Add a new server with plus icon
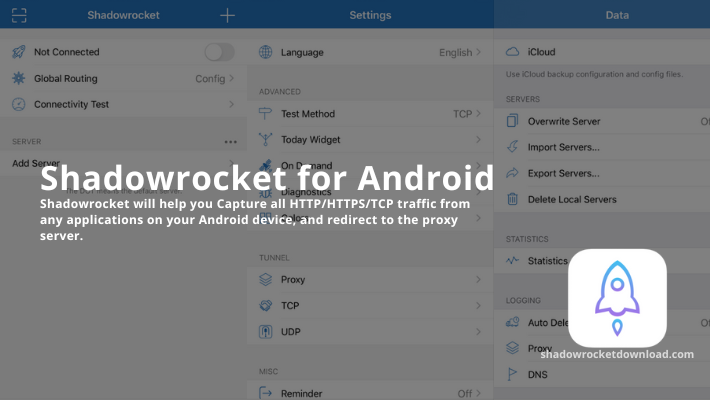The image size is (710, 400). point(227,15)
